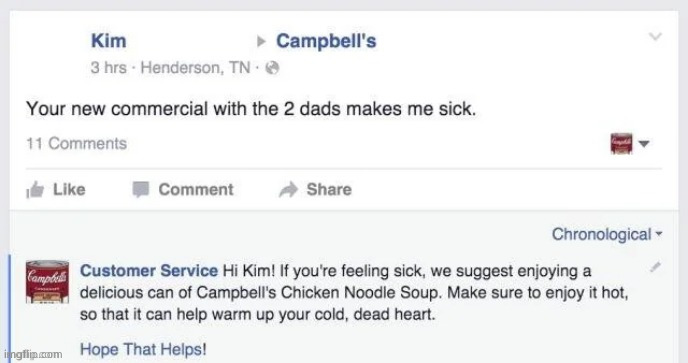This screenshot has width=688, height=363.
Task: Click the Share arrow icon
Action: 288,190
